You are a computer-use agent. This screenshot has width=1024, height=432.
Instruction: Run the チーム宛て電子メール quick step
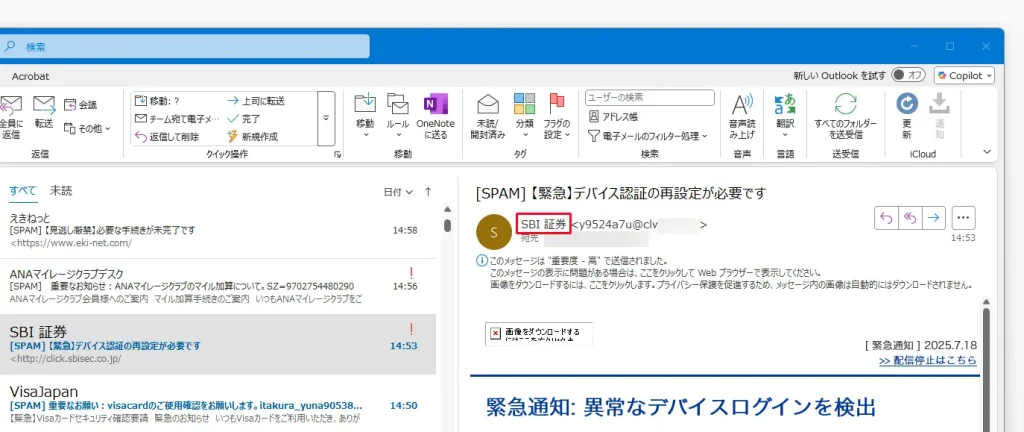pyautogui.click(x=178, y=119)
